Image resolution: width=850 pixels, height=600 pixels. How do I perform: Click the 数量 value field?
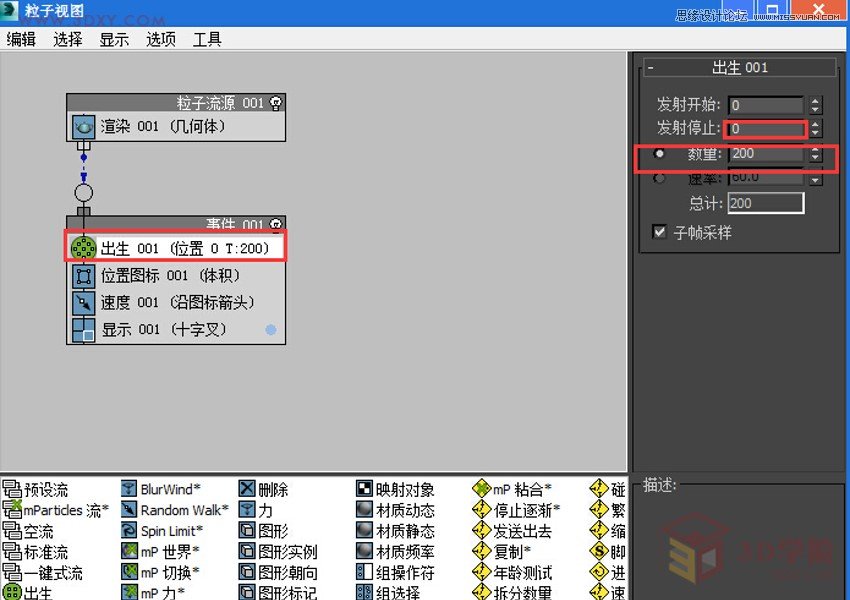(765, 153)
